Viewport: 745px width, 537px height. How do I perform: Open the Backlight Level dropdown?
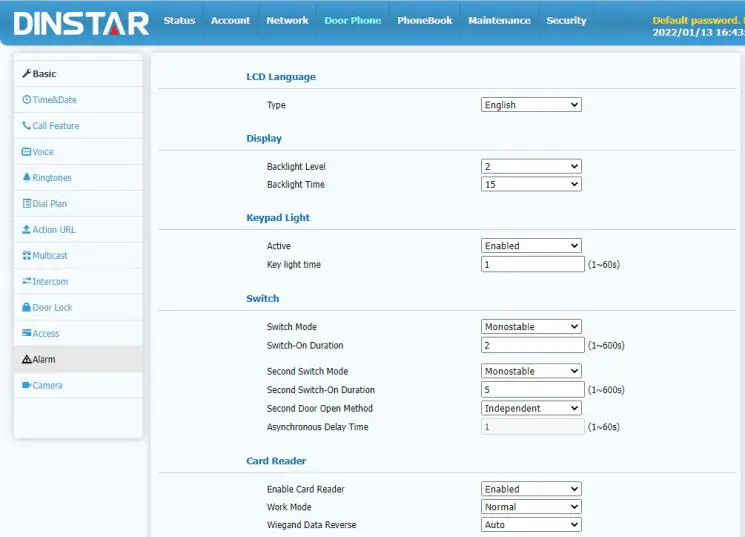click(x=531, y=167)
